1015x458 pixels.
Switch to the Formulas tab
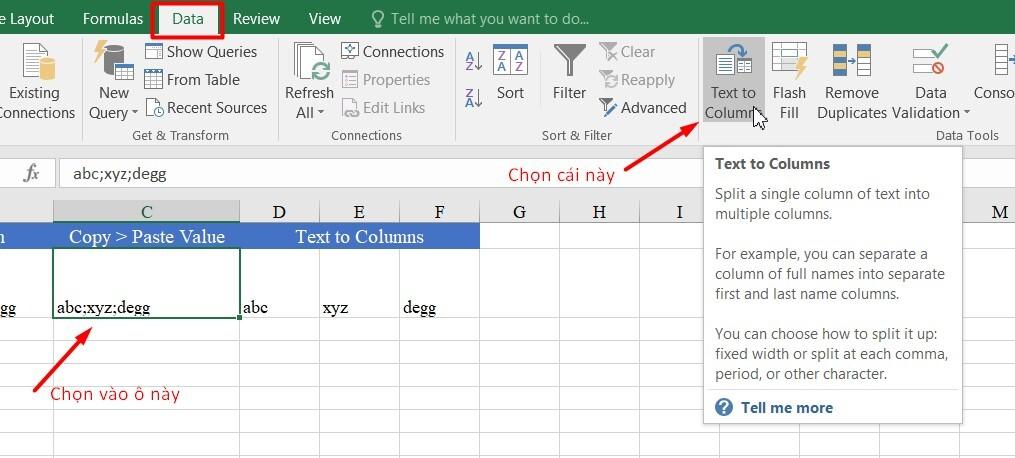coord(113,18)
